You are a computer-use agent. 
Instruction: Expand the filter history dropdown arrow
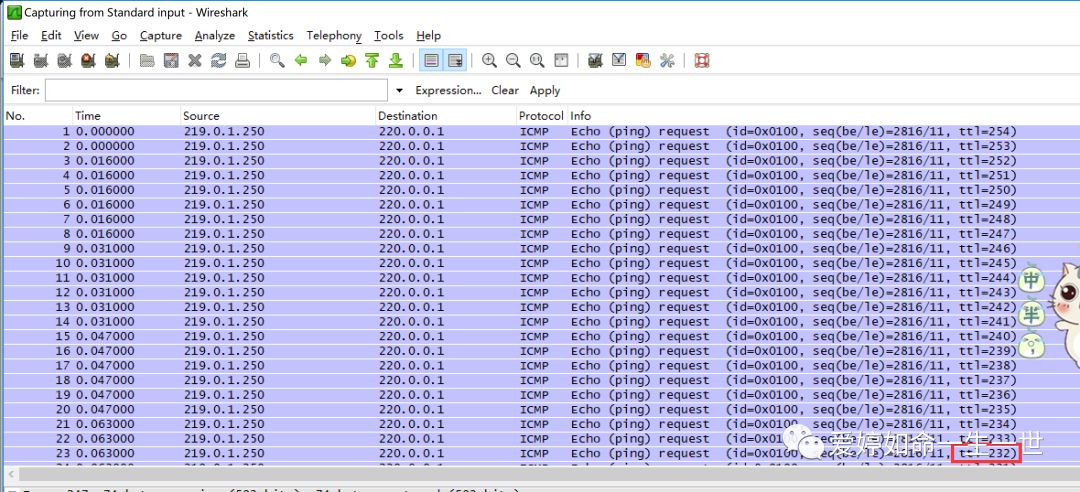[399, 90]
